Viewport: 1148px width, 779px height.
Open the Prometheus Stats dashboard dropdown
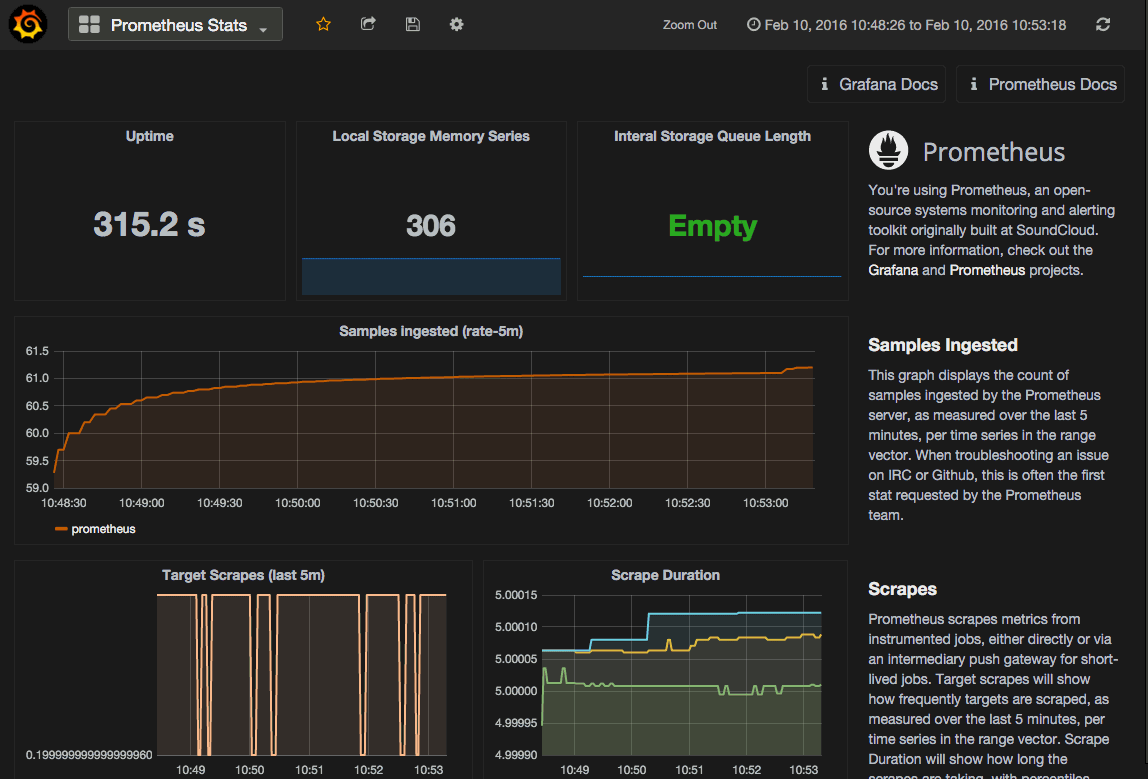(175, 25)
